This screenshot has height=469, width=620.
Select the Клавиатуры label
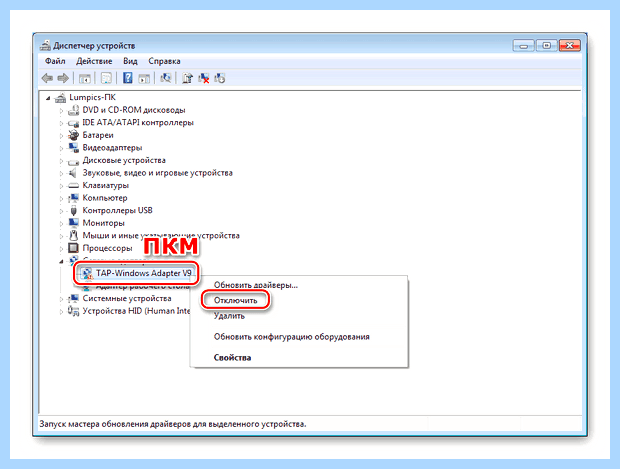(106, 185)
